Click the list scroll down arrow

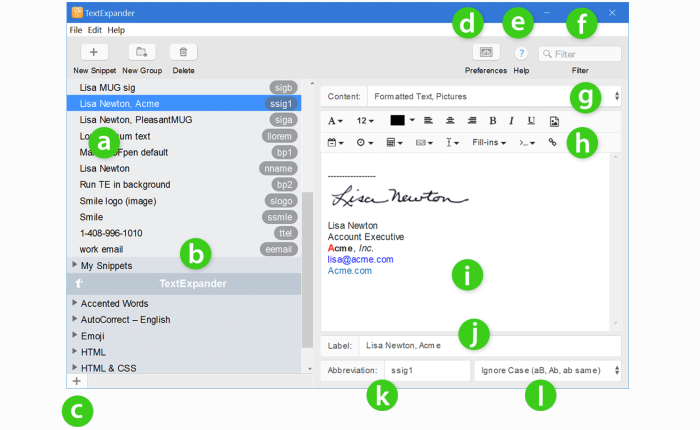[310, 369]
